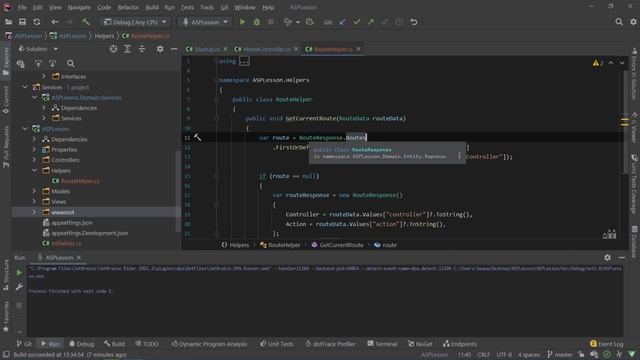Open Search Everywhere magnifier icon
This screenshot has width=640, height=360.
pyautogui.click(x=619, y=22)
